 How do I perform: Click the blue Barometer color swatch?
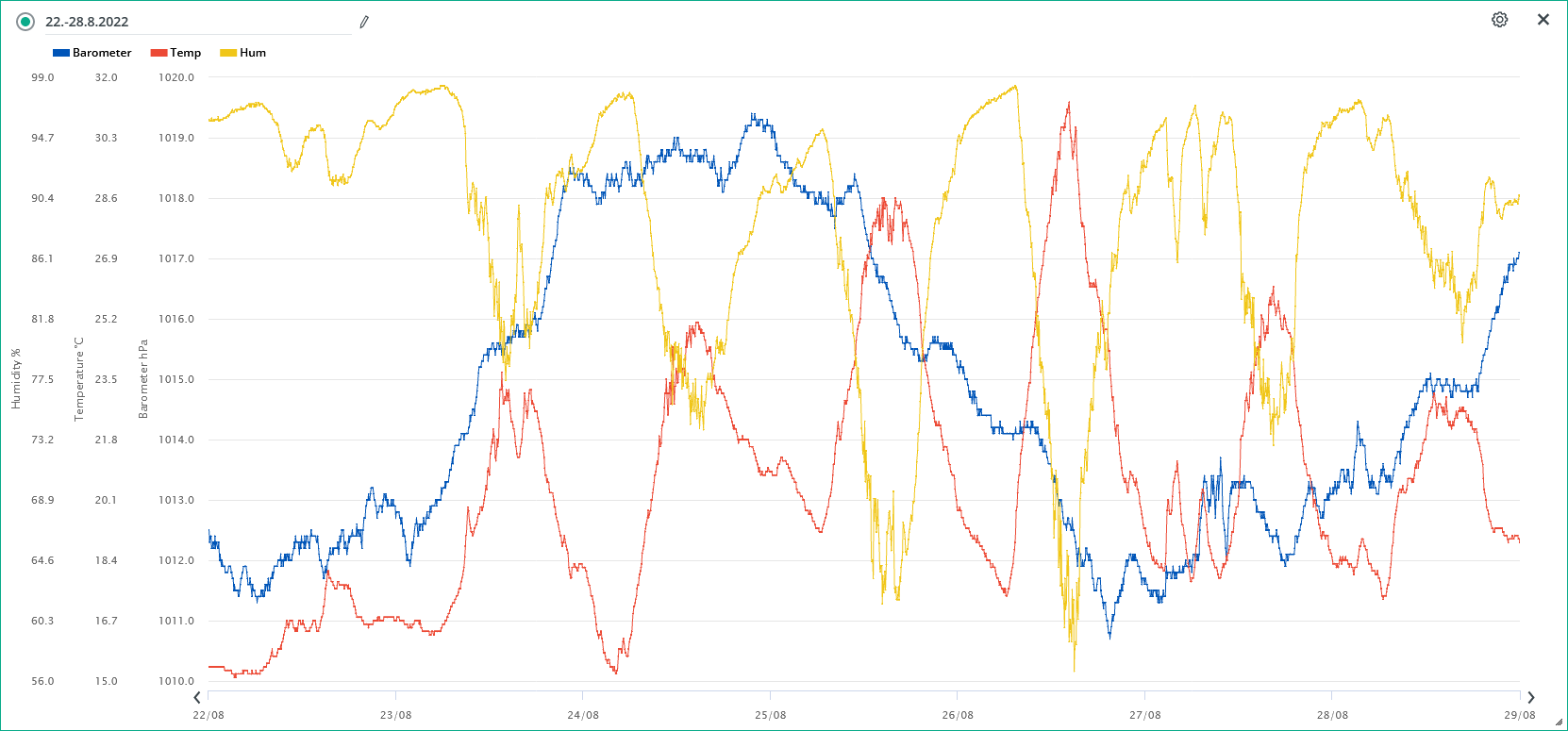[61, 53]
